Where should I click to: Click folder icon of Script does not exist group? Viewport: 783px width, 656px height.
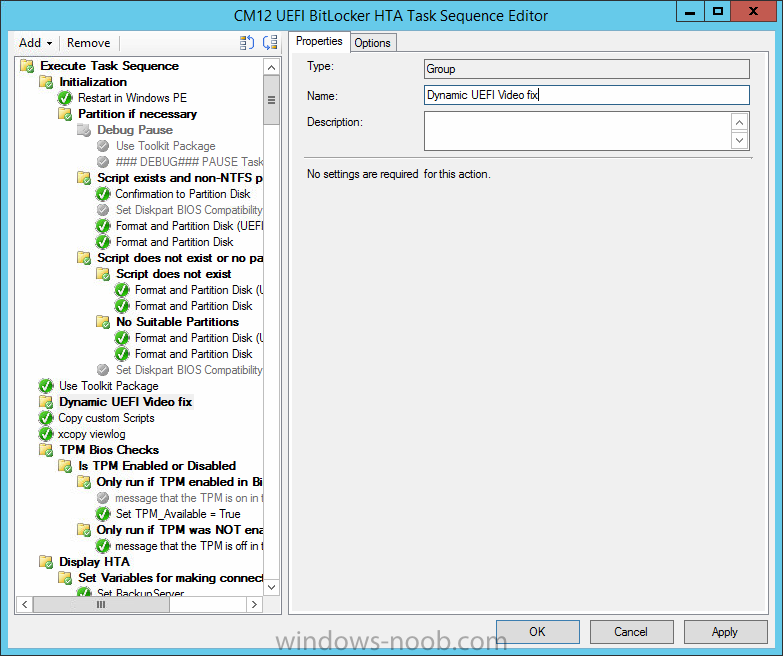click(103, 274)
